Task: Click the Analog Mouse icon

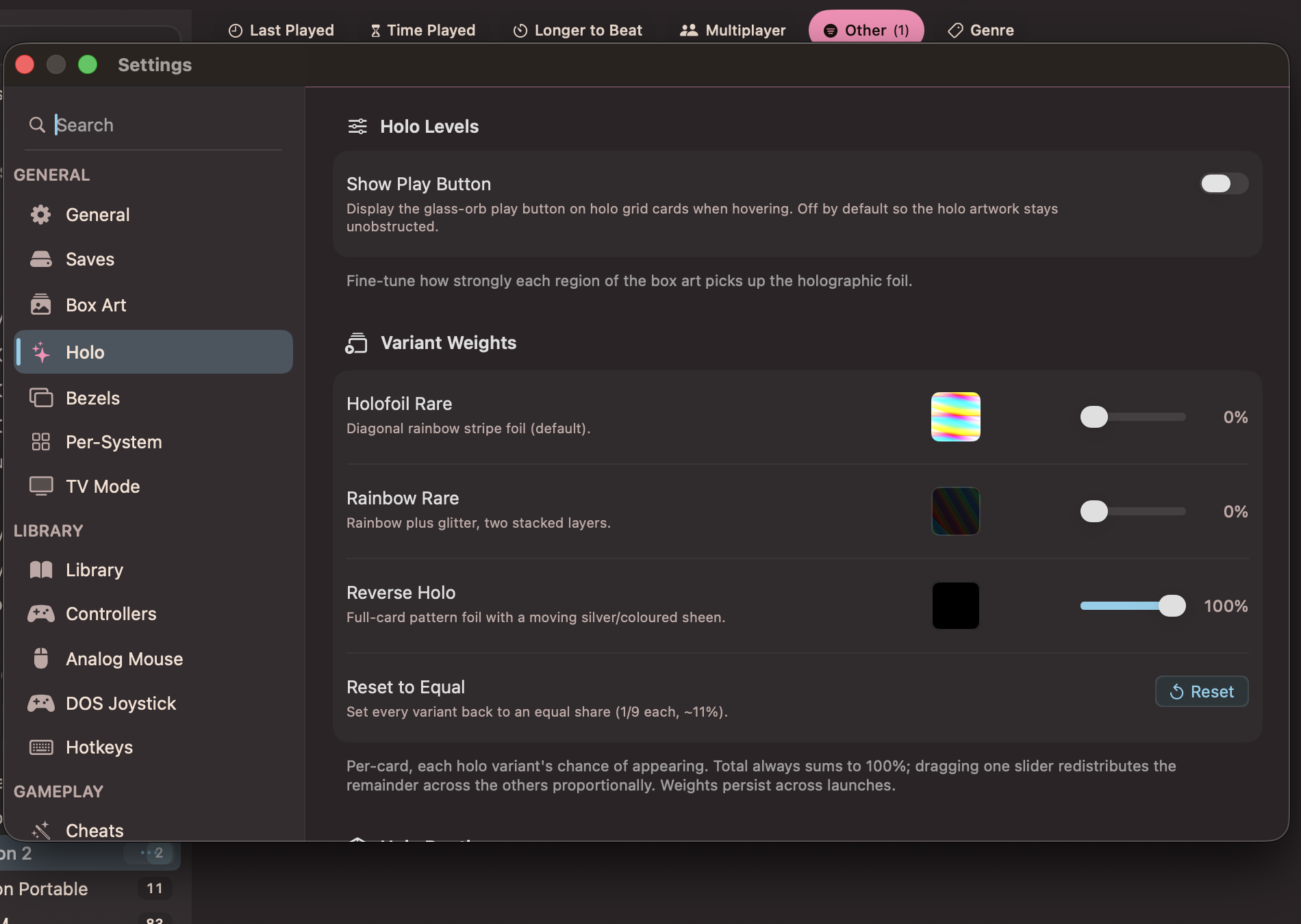Action: (x=41, y=658)
